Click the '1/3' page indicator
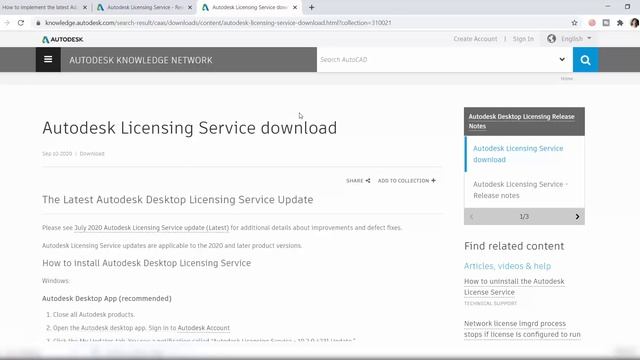Image resolution: width=640 pixels, height=360 pixels. coord(524,217)
